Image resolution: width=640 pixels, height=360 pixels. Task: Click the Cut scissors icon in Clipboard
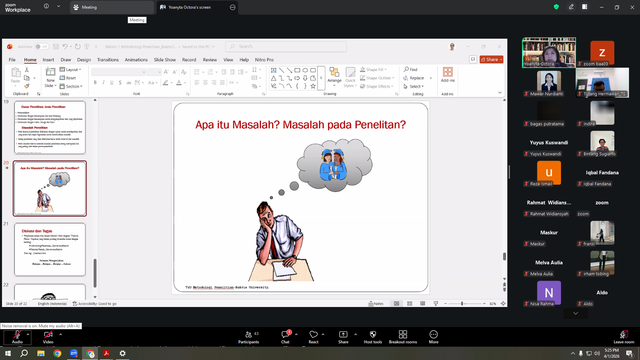click(27, 70)
